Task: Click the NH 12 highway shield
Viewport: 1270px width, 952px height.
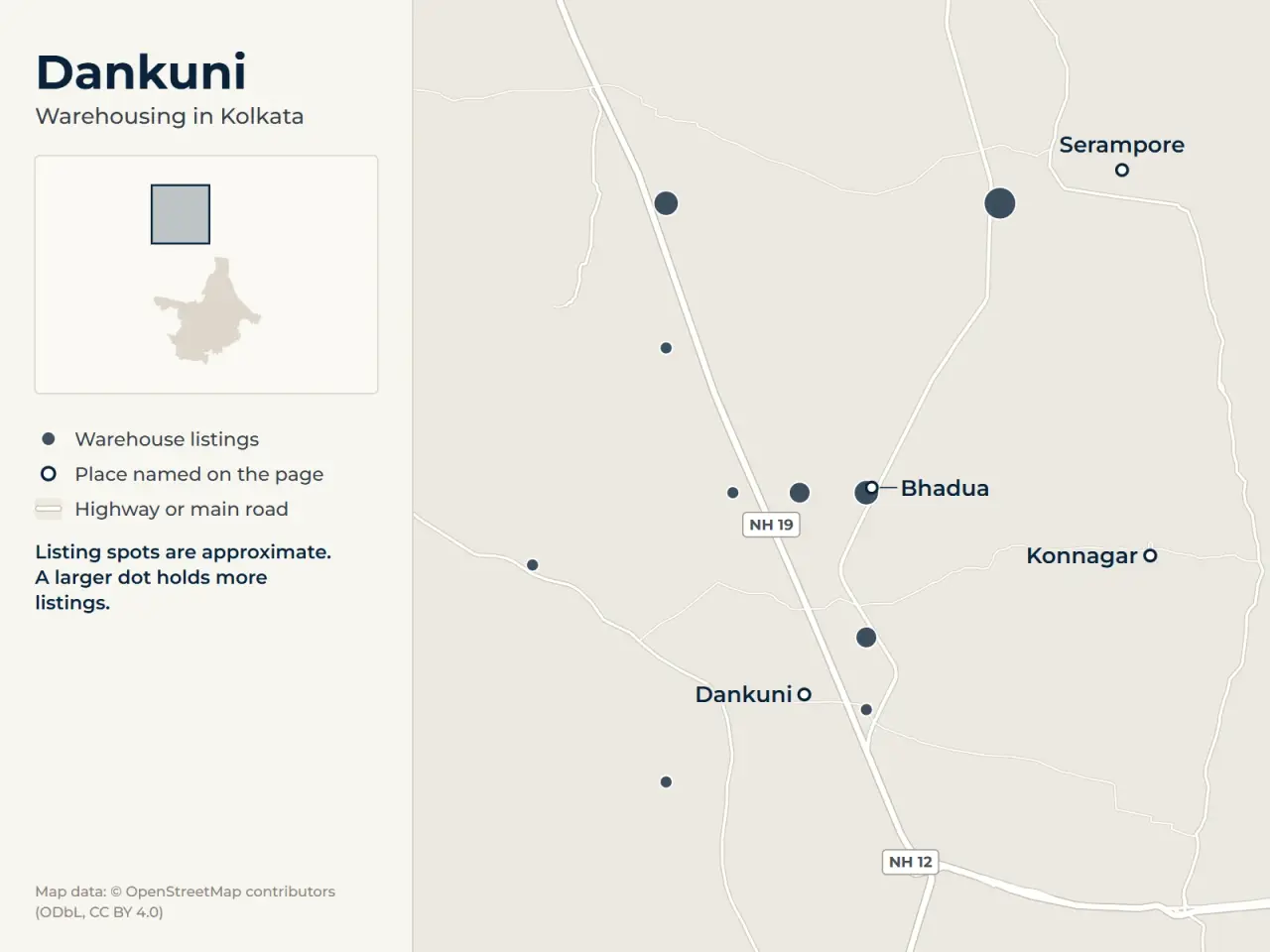Action: (911, 862)
